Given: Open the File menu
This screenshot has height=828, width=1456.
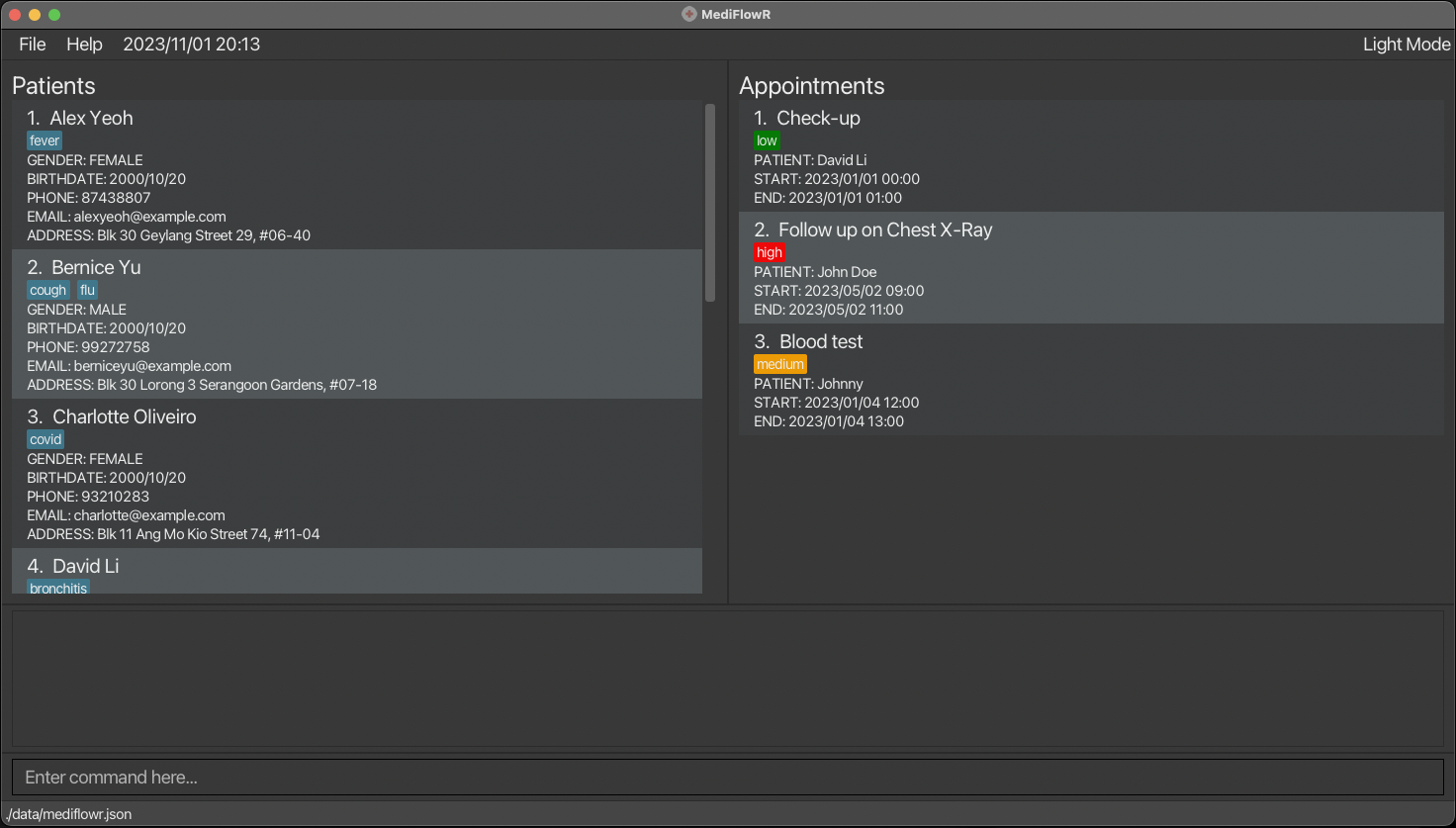Looking at the screenshot, I should [33, 44].
